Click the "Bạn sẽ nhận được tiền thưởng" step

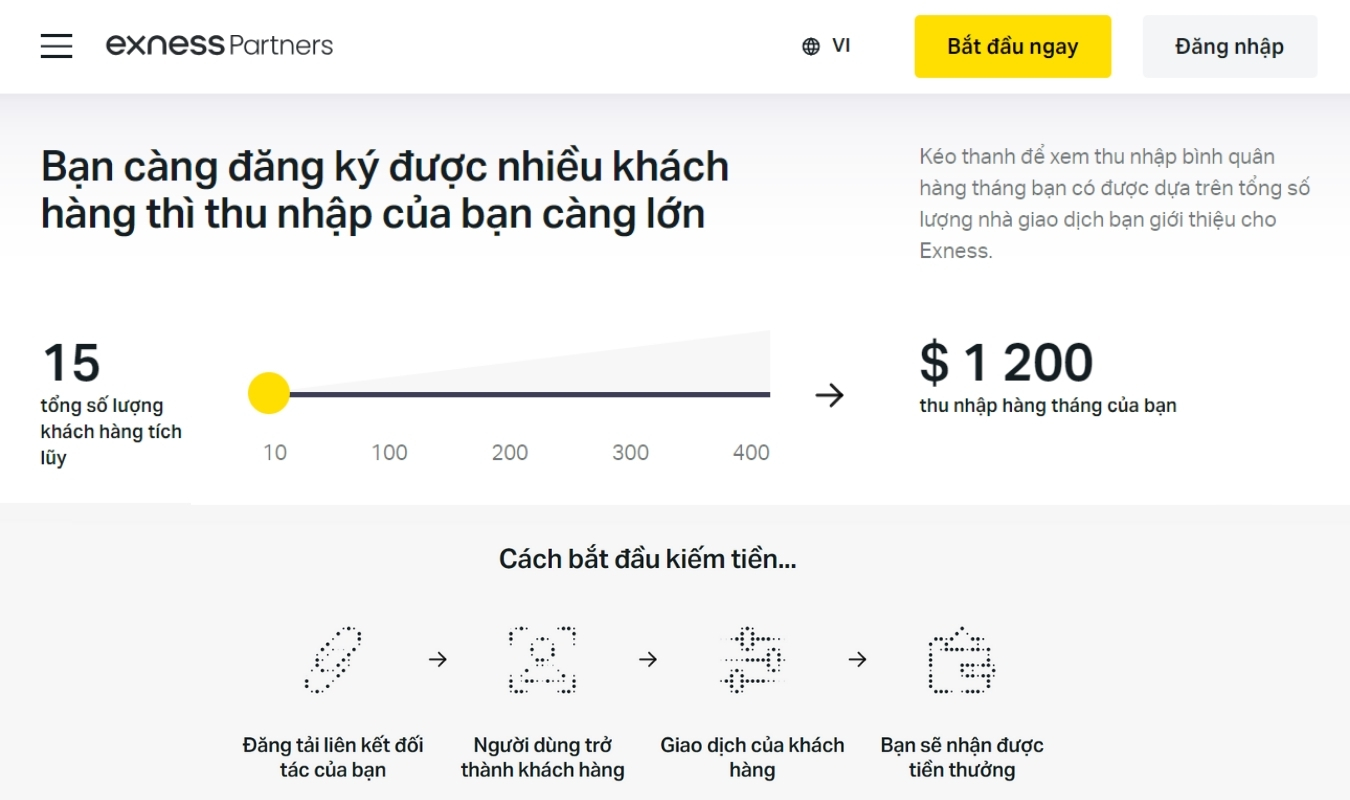point(961,757)
